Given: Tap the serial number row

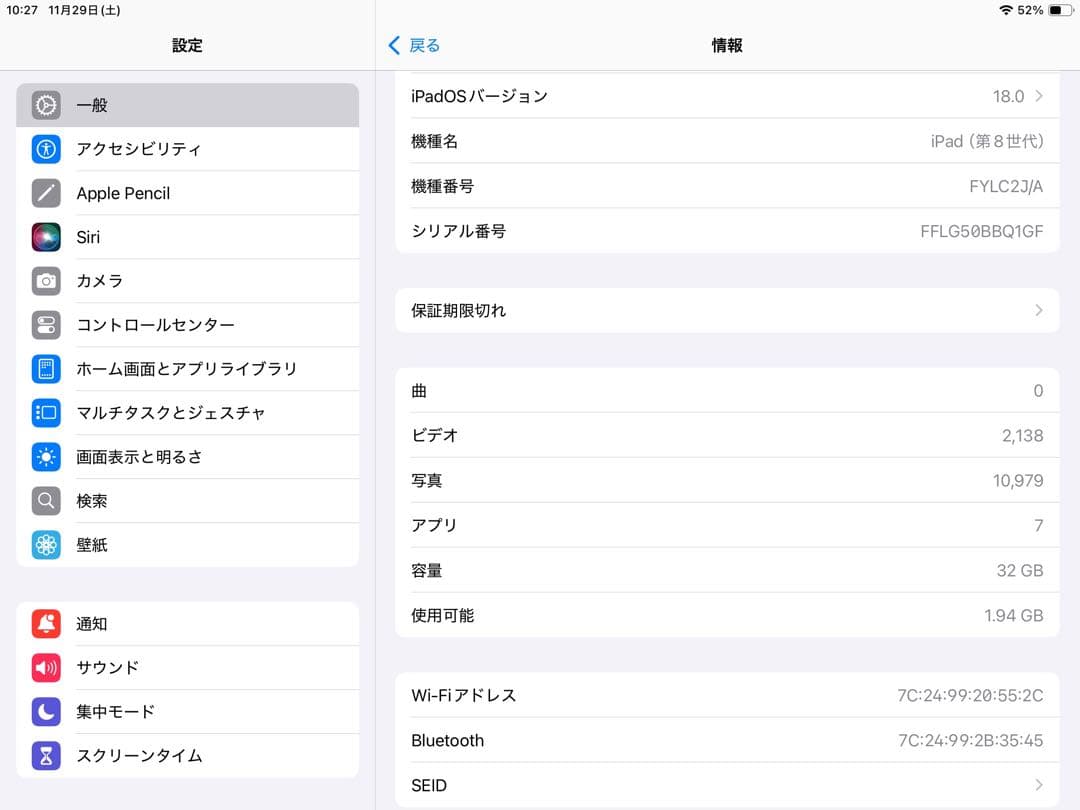Looking at the screenshot, I should [727, 230].
